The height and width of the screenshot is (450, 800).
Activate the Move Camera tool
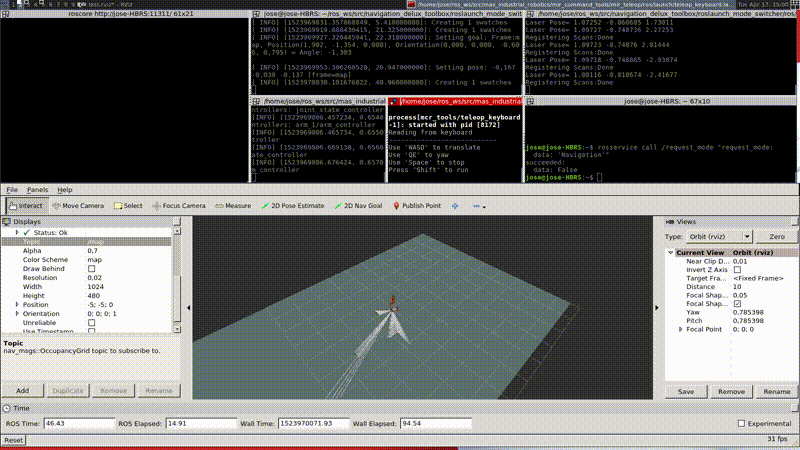point(78,206)
